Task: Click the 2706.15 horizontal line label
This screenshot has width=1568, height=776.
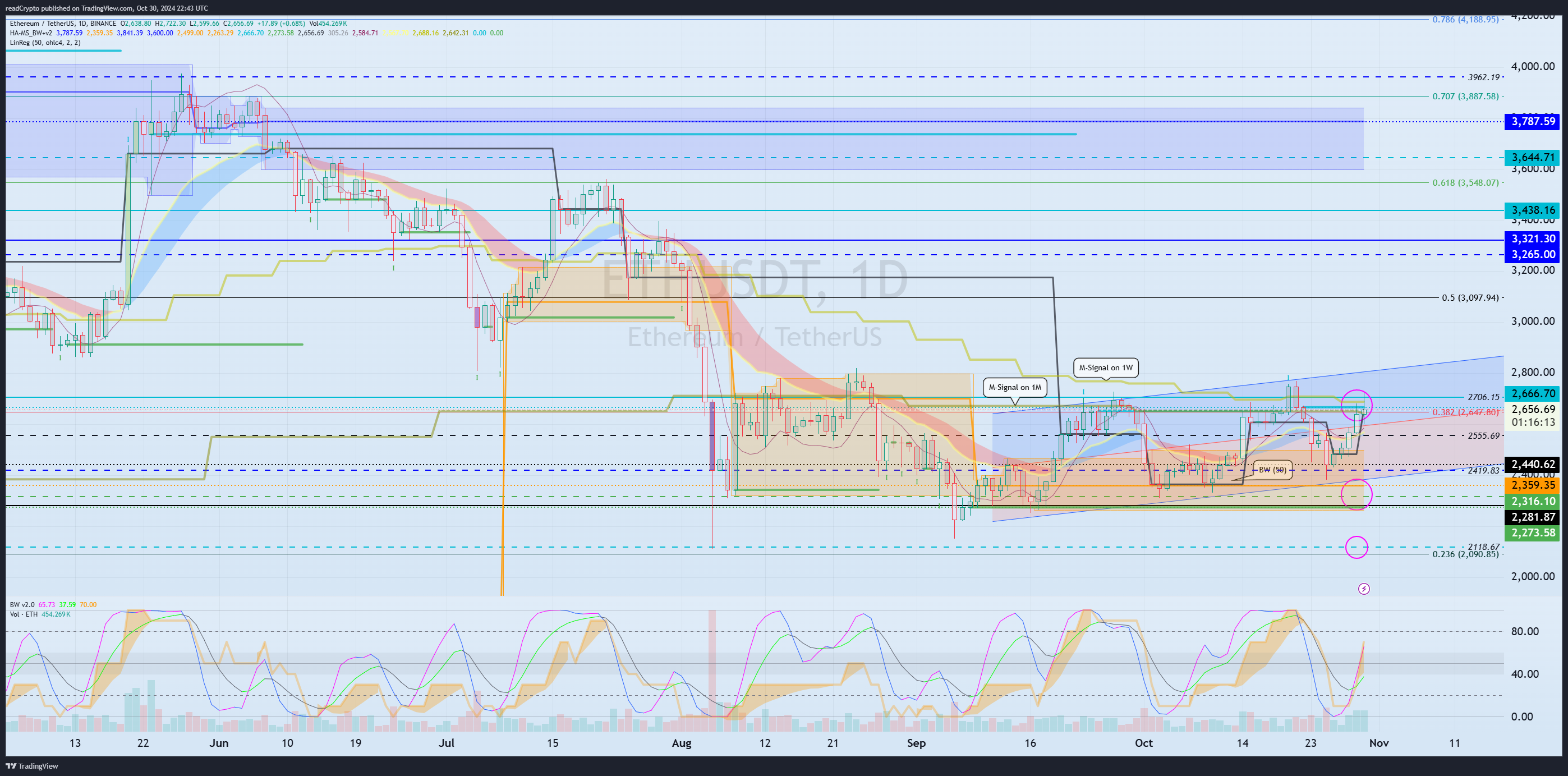Action: tap(1483, 397)
